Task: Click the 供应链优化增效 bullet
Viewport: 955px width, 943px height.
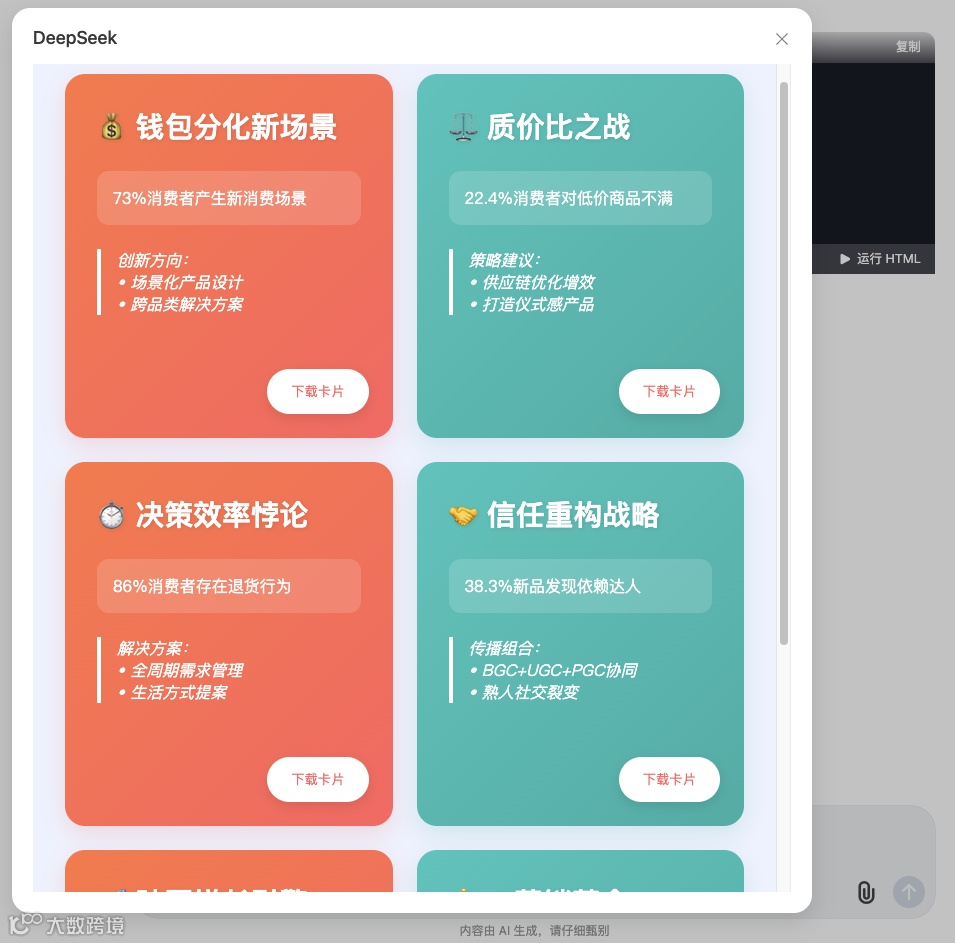Action: click(x=532, y=282)
